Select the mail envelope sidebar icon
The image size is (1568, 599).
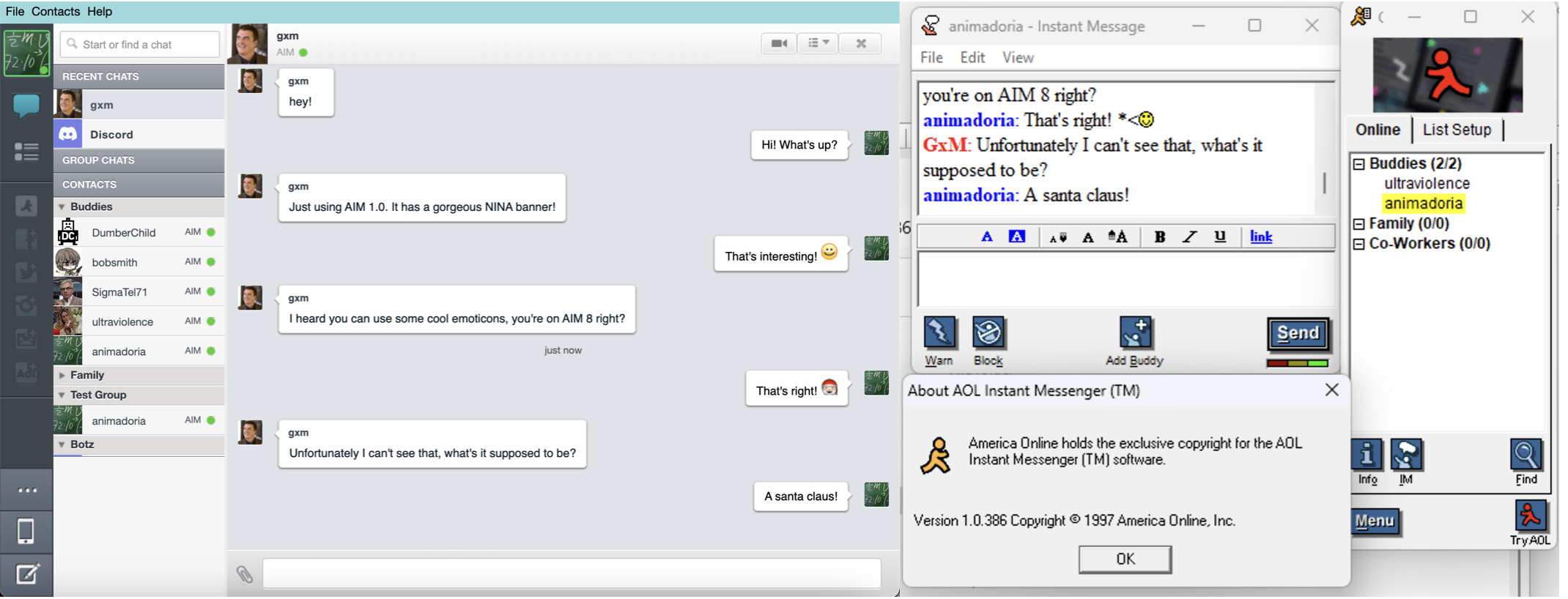pyautogui.click(x=26, y=339)
